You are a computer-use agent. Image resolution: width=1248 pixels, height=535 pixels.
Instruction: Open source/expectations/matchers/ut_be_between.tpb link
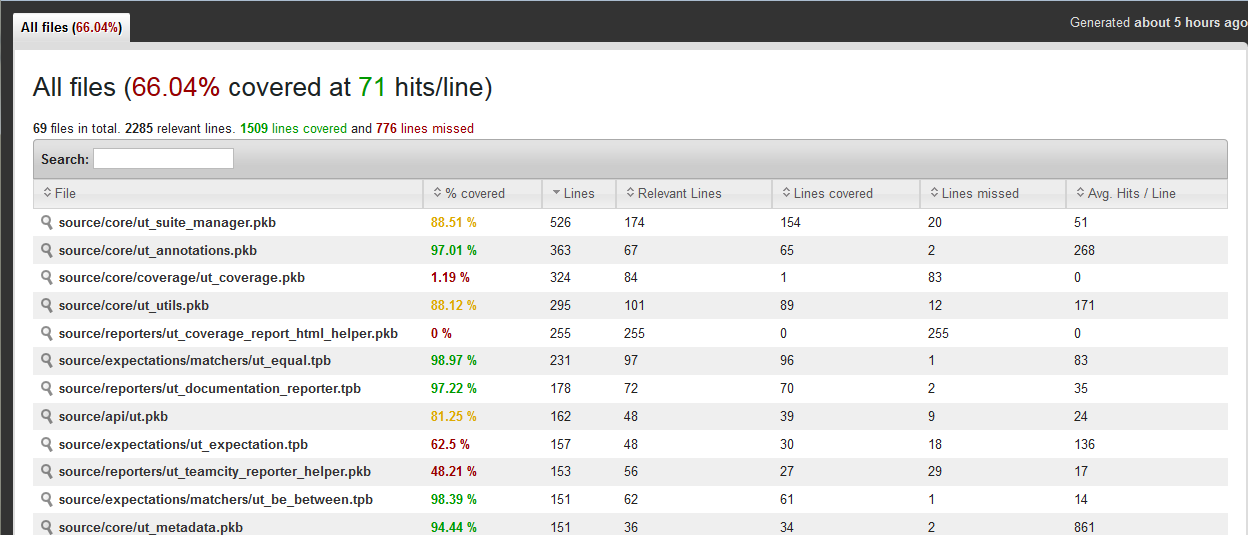click(x=215, y=499)
